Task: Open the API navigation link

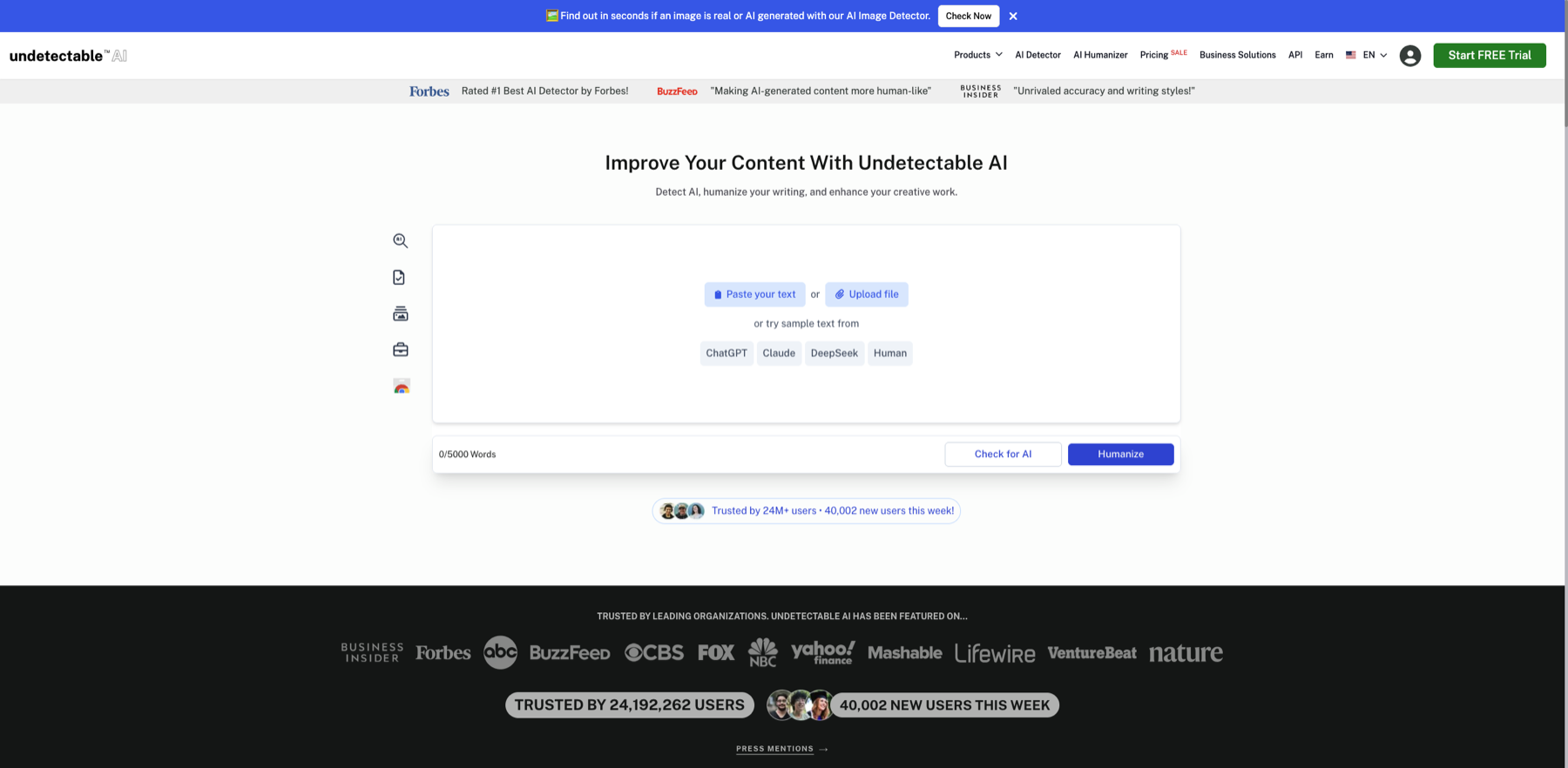Action: click(x=1295, y=55)
